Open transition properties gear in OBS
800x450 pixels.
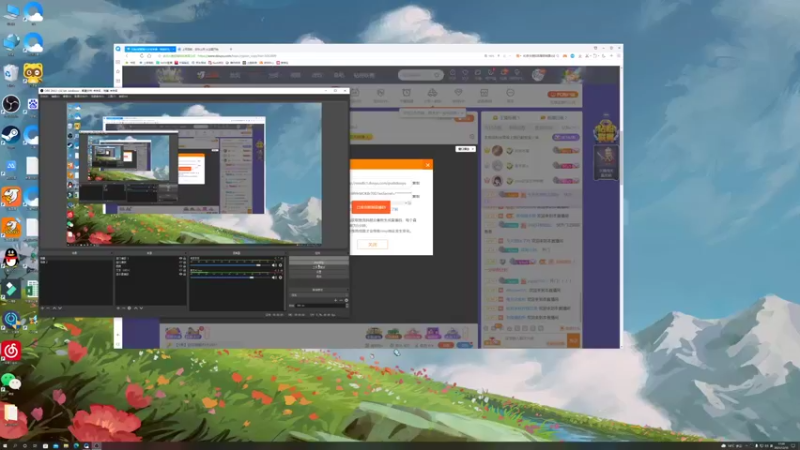pos(346,301)
